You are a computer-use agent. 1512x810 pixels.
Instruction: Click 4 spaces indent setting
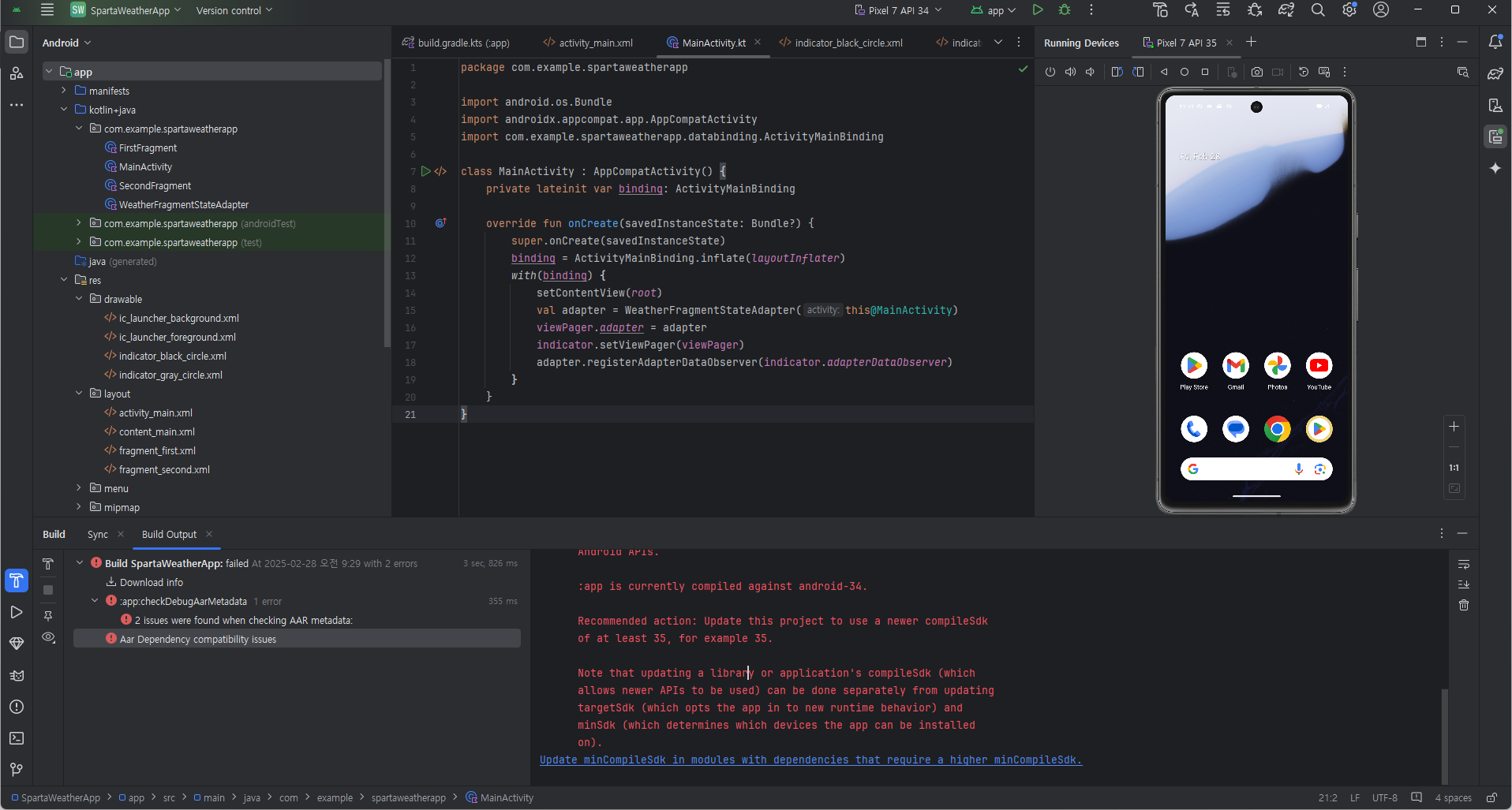tap(1453, 797)
